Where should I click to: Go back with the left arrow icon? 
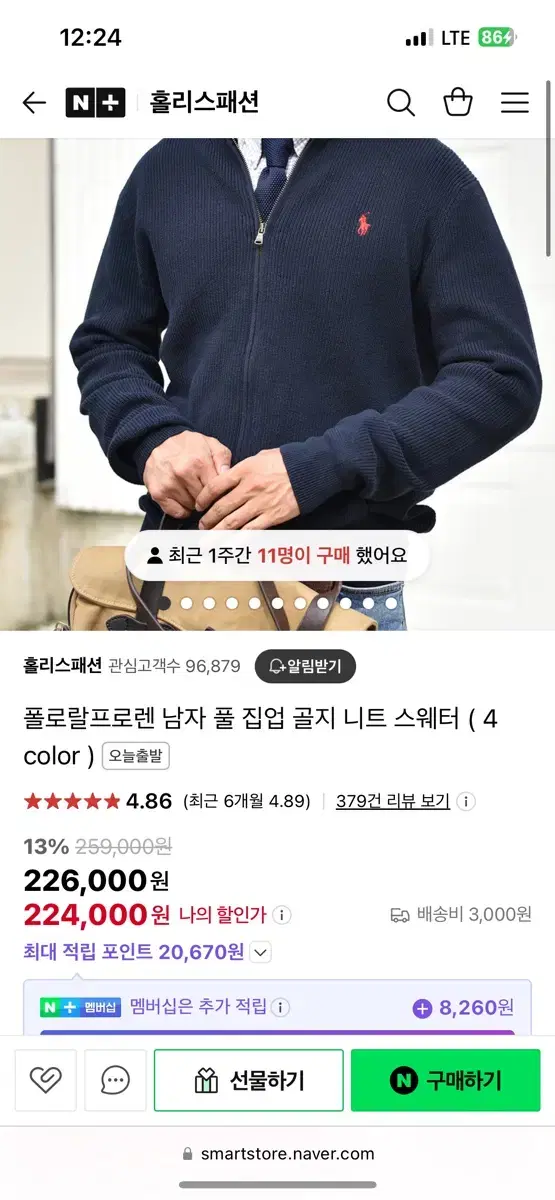[34, 102]
